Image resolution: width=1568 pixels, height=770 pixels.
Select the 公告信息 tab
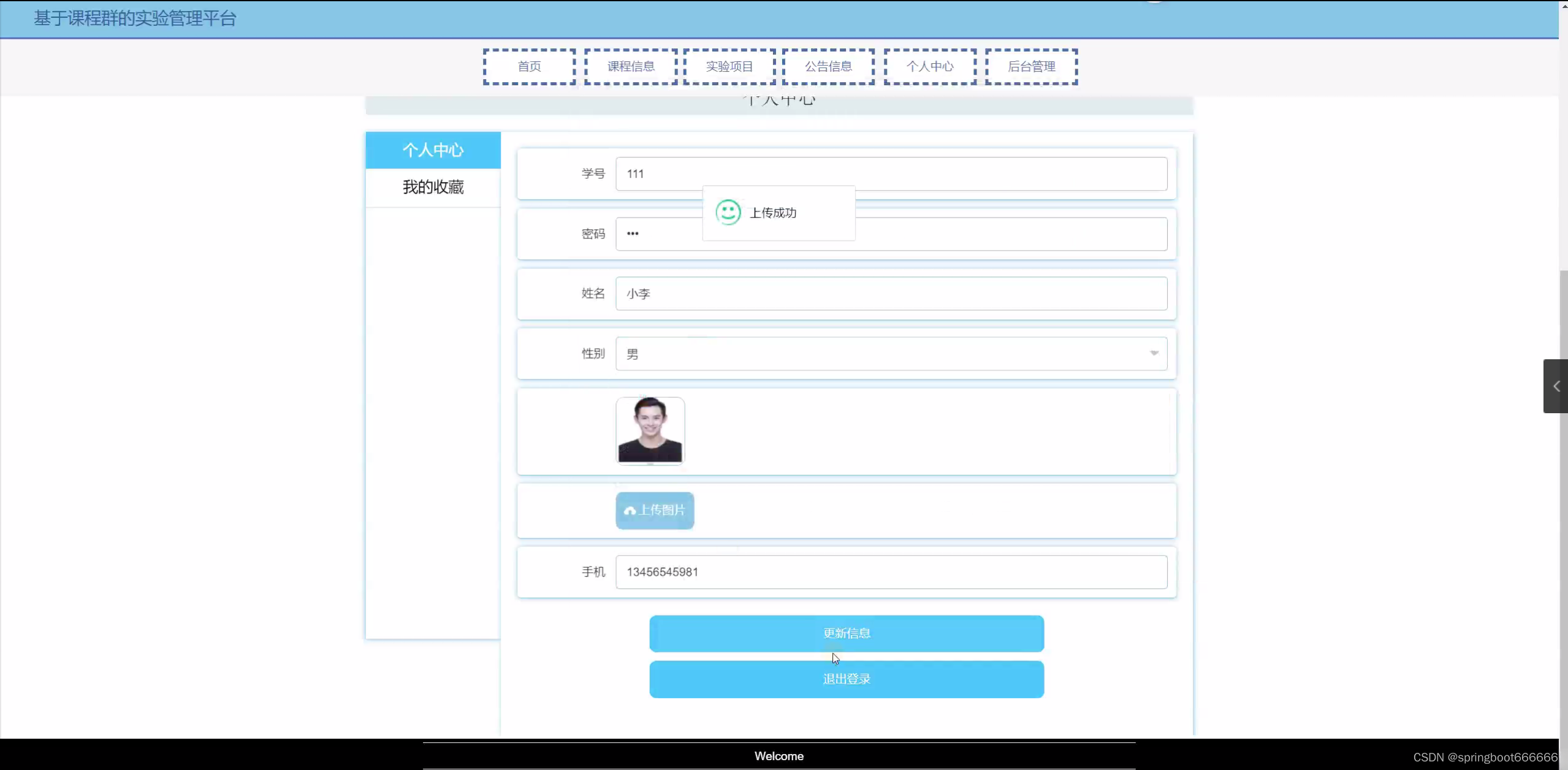click(x=828, y=67)
